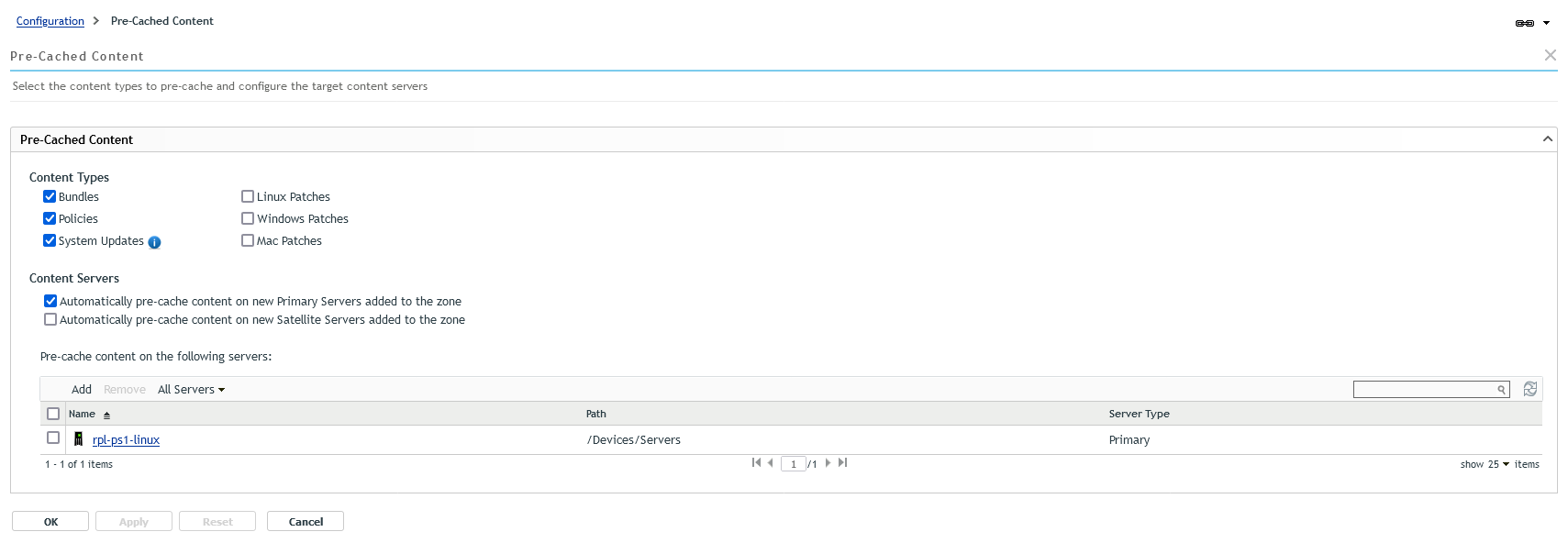Click the page number input box
The width and height of the screenshot is (1568, 543).
coord(794,464)
